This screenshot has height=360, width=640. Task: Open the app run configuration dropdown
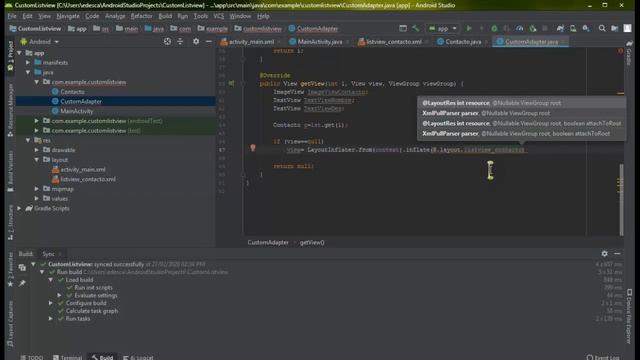443,29
